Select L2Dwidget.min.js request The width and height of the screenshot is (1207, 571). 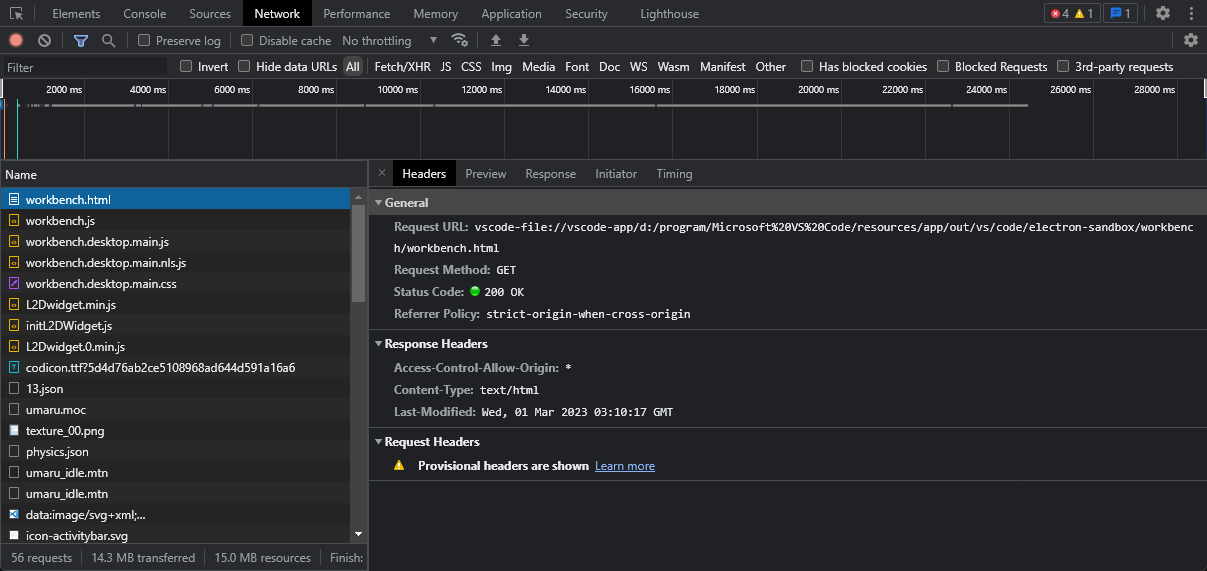click(175, 304)
